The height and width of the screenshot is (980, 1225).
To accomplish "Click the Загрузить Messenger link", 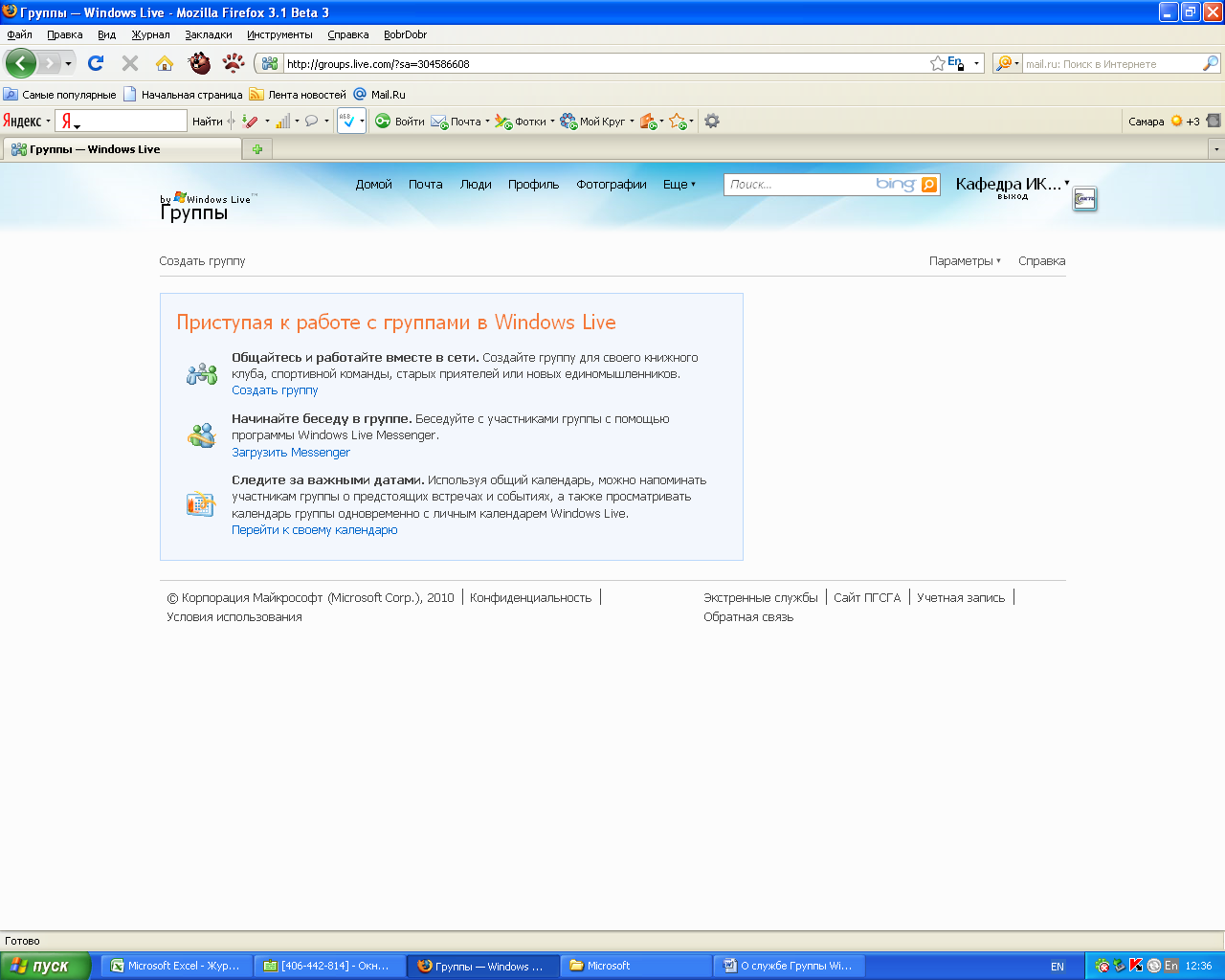I will (x=291, y=453).
